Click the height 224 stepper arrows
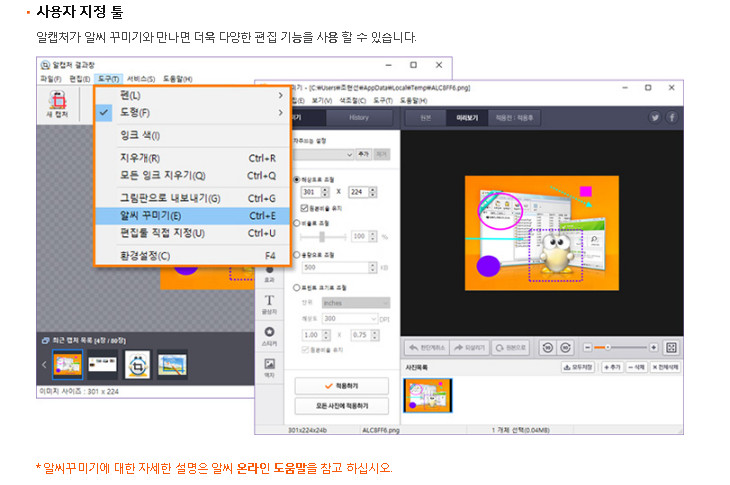Viewport: 730px width, 485px height. [372, 192]
